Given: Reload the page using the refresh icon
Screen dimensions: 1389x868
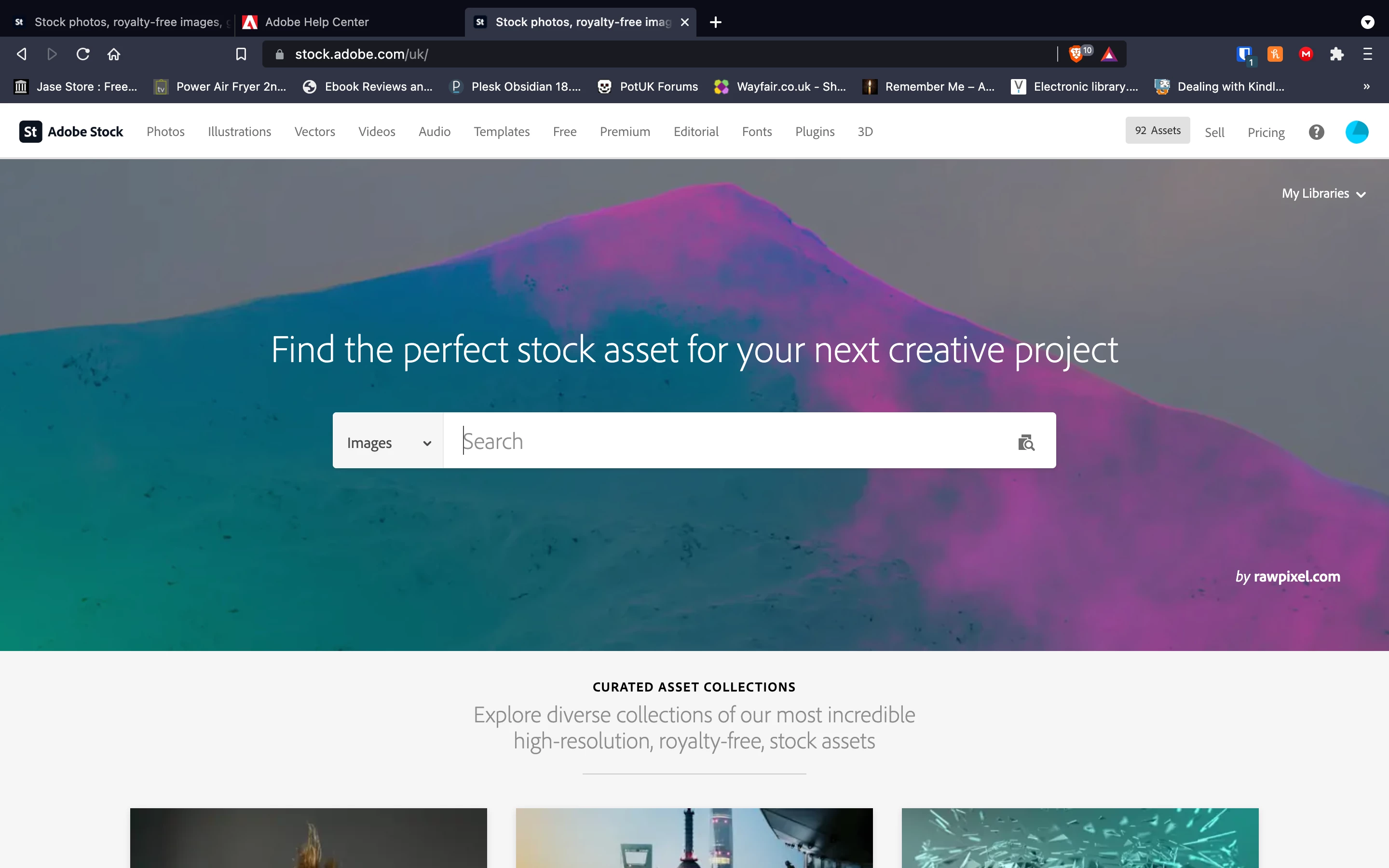Looking at the screenshot, I should tap(83, 54).
